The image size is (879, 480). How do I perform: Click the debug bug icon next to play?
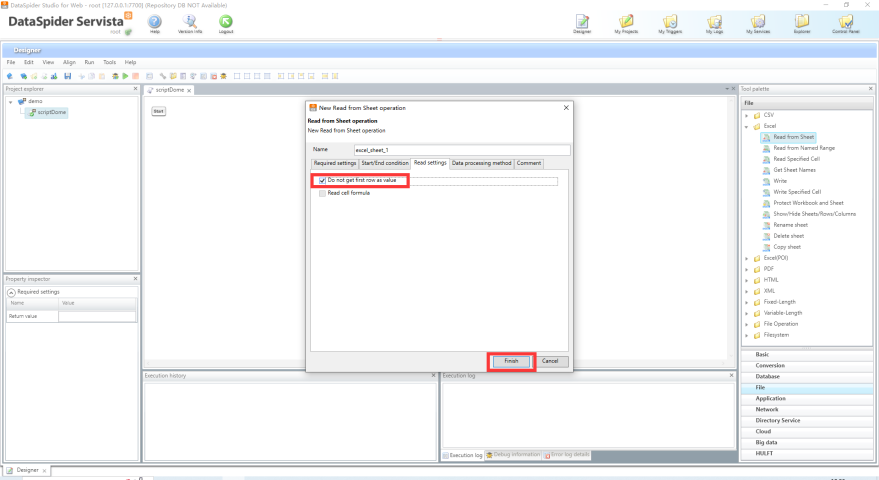pos(115,76)
